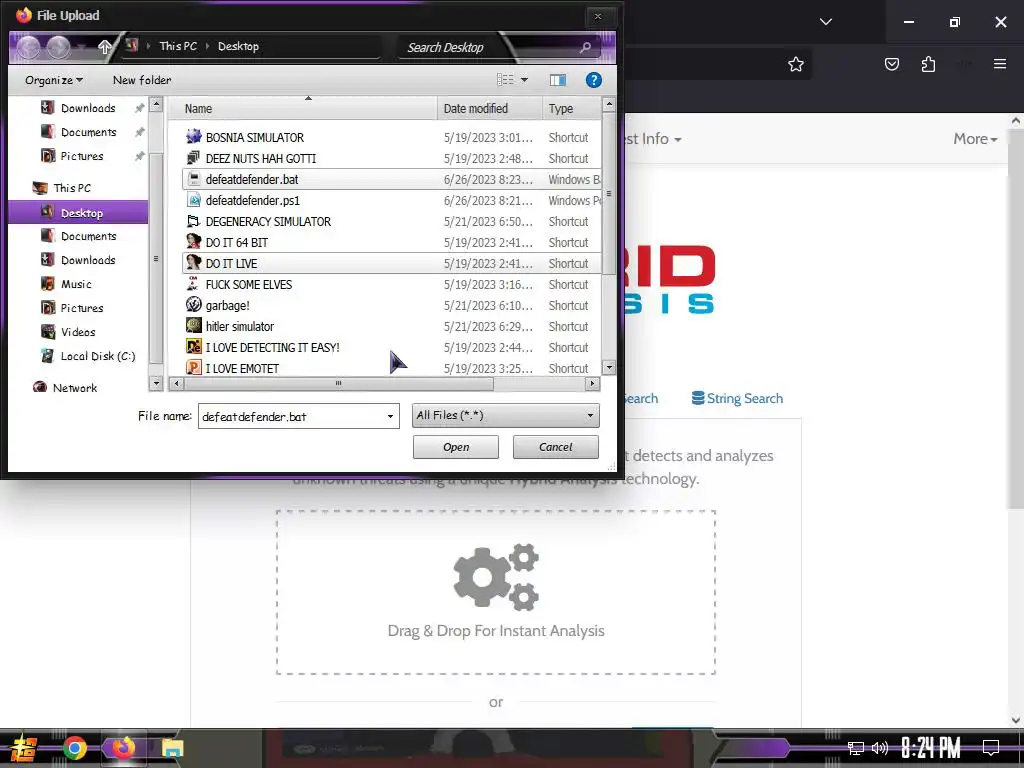
Task: Expand the address bar recent locations arrow
Action: pyautogui.click(x=81, y=47)
